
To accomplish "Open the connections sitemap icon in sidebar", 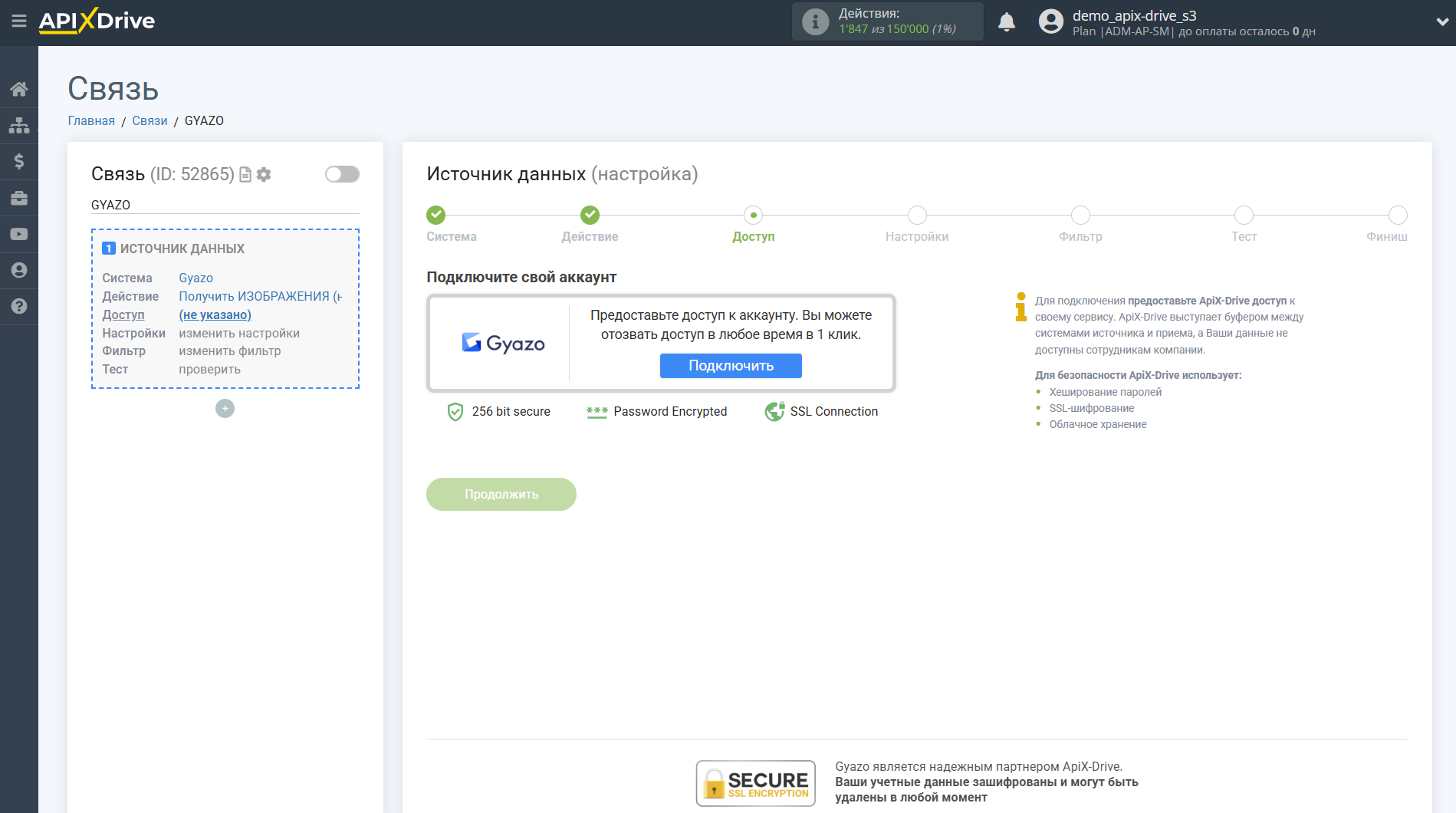I will (19, 125).
